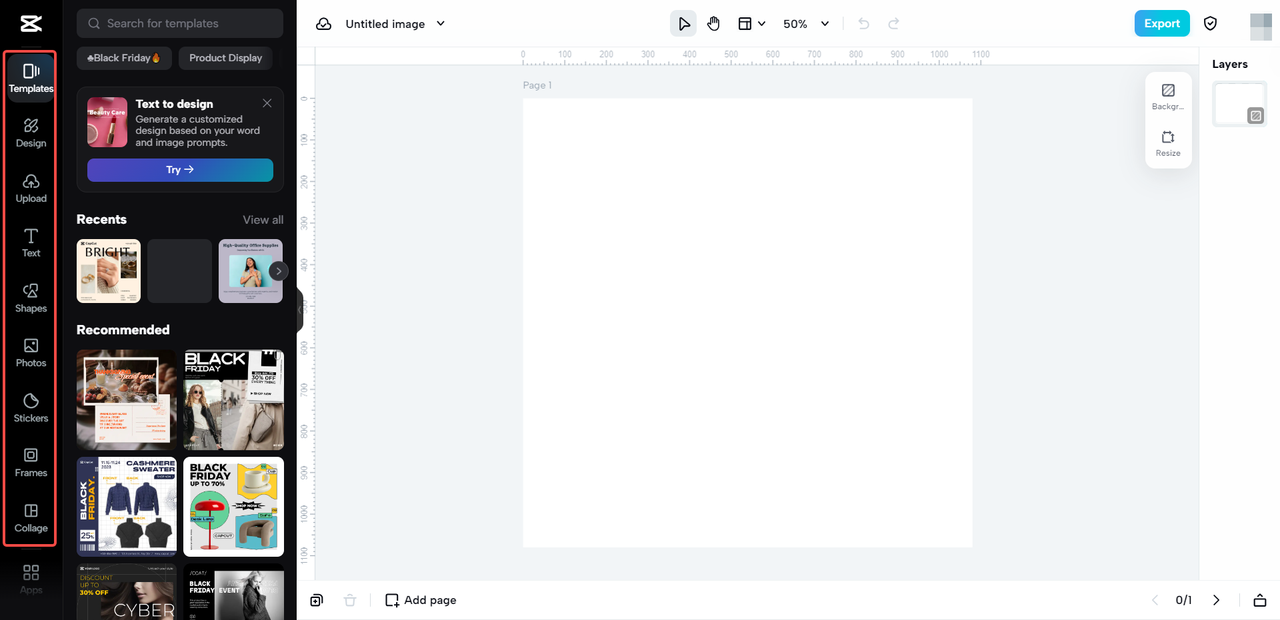Open the user profile avatar
Viewport: 1280px width, 620px height.
1261,26
